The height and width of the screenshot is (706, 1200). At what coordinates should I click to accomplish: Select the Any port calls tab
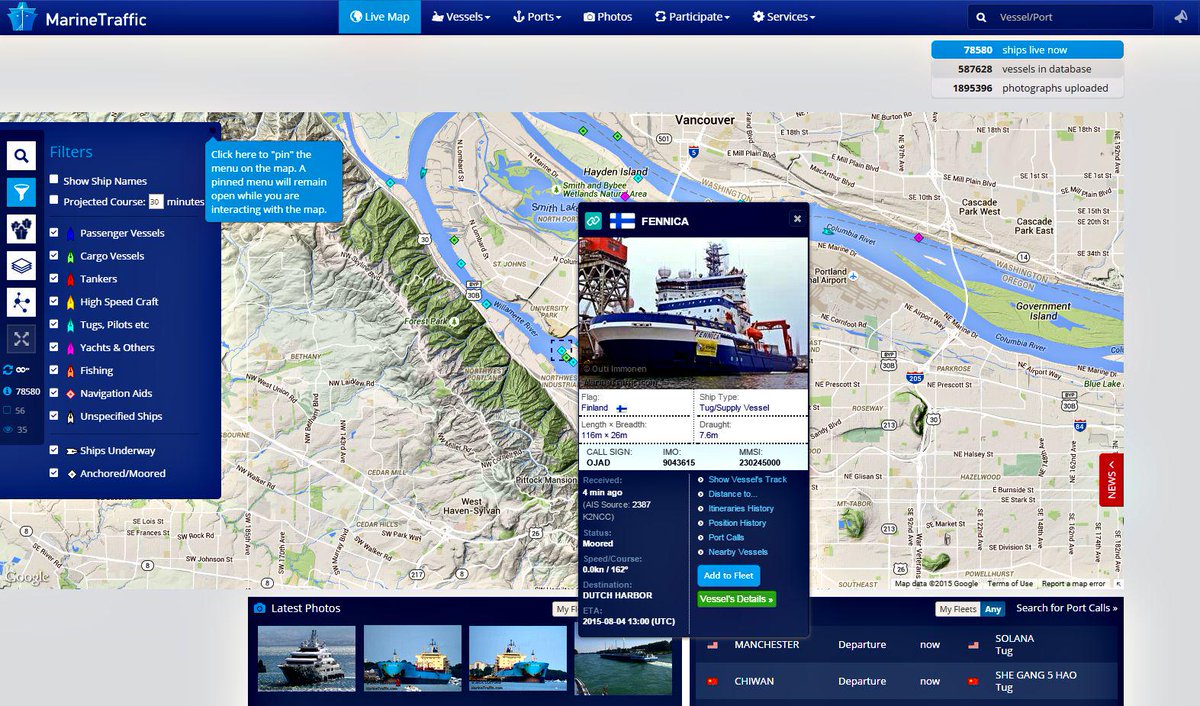click(x=992, y=609)
